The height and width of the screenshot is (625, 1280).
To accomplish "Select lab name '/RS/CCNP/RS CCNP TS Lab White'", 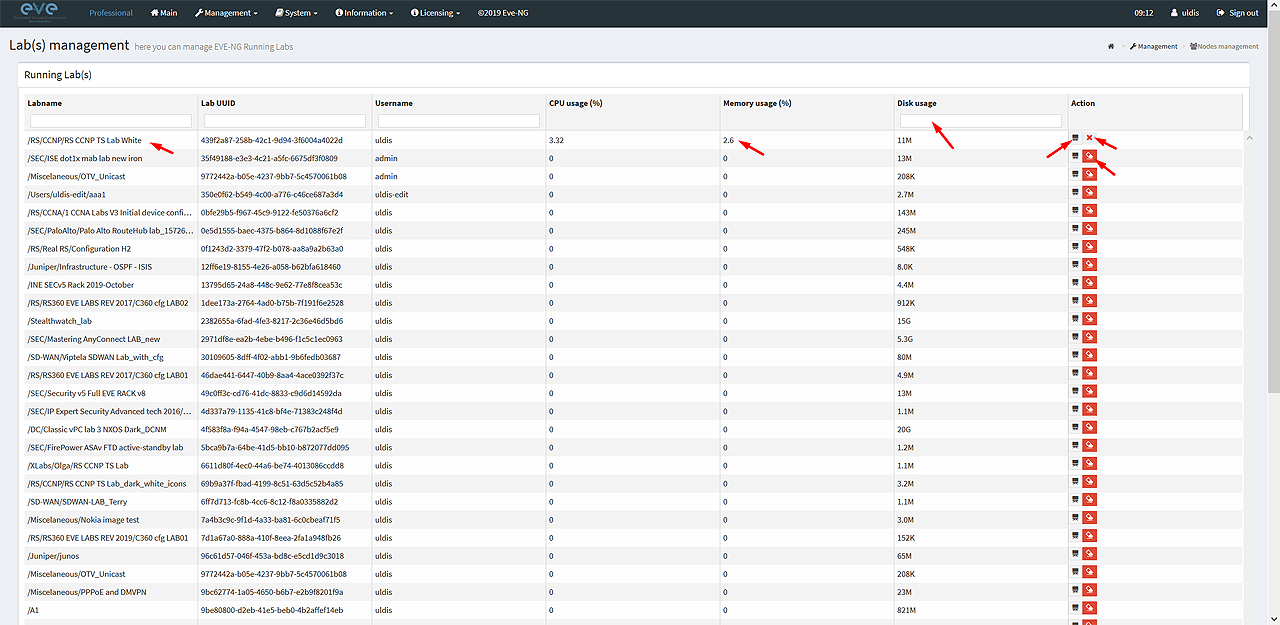I will tap(84, 140).
